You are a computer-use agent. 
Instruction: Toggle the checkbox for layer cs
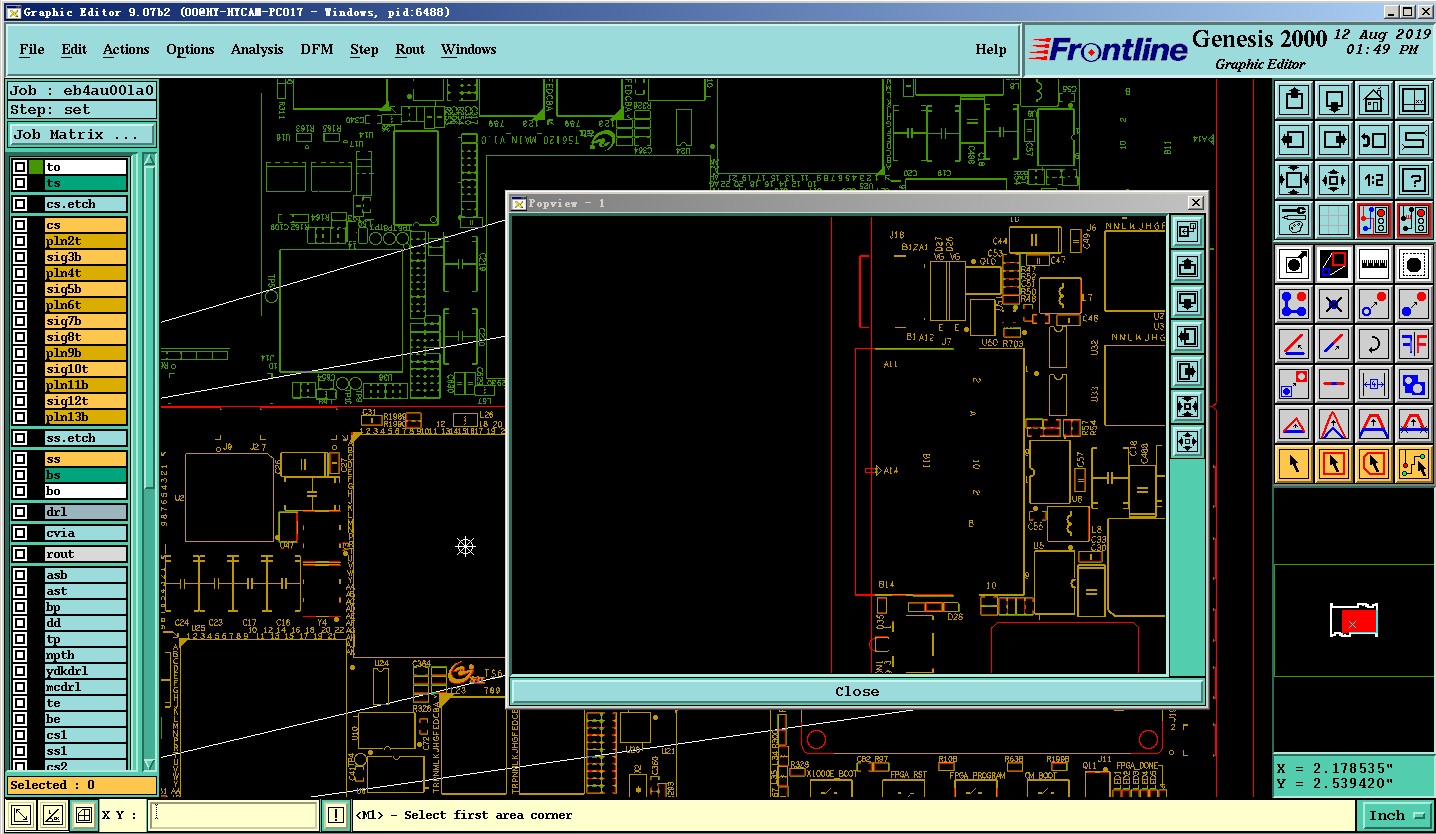[x=20, y=225]
